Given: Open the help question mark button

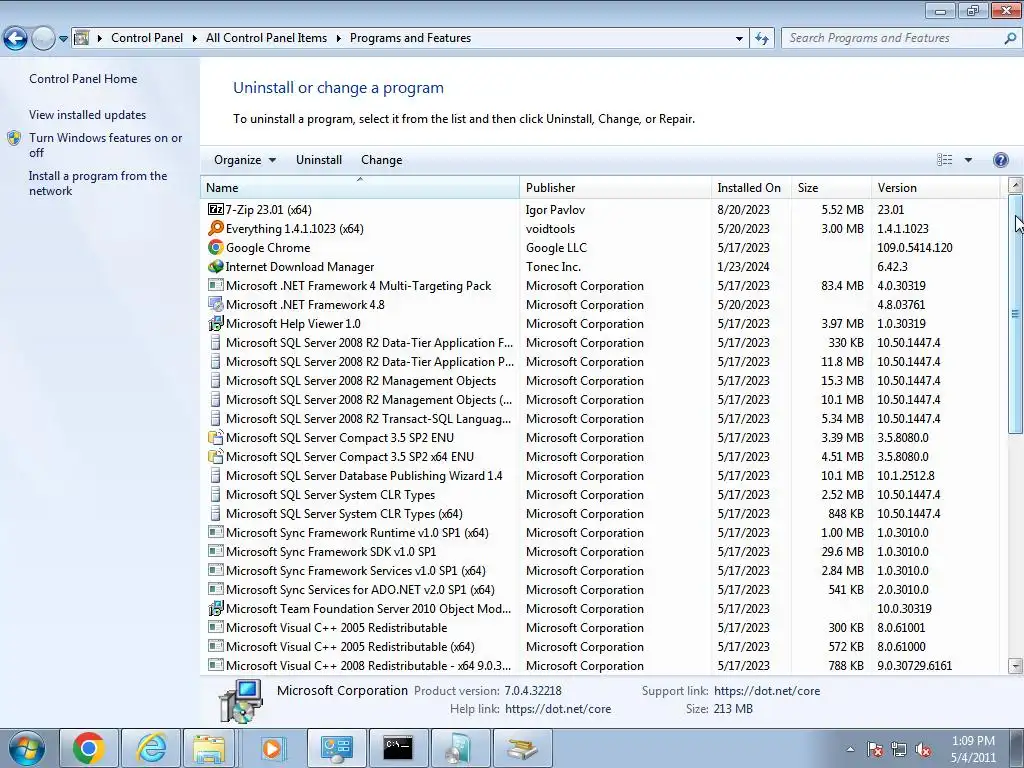Looking at the screenshot, I should [1000, 160].
